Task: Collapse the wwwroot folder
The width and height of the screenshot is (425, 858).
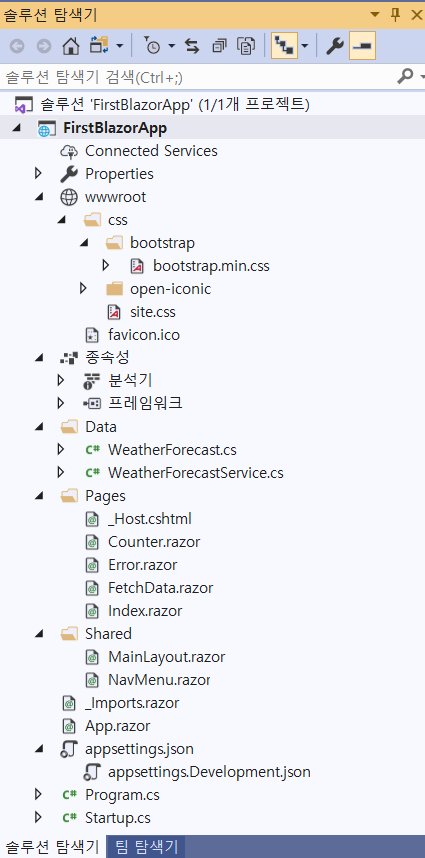Action: [x=38, y=197]
